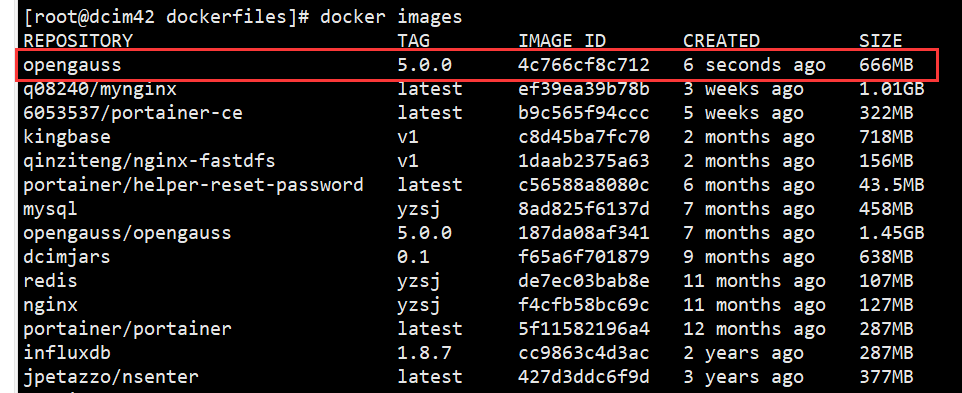Click the SIZE column header
The height and width of the screenshot is (393, 962).
point(880,41)
